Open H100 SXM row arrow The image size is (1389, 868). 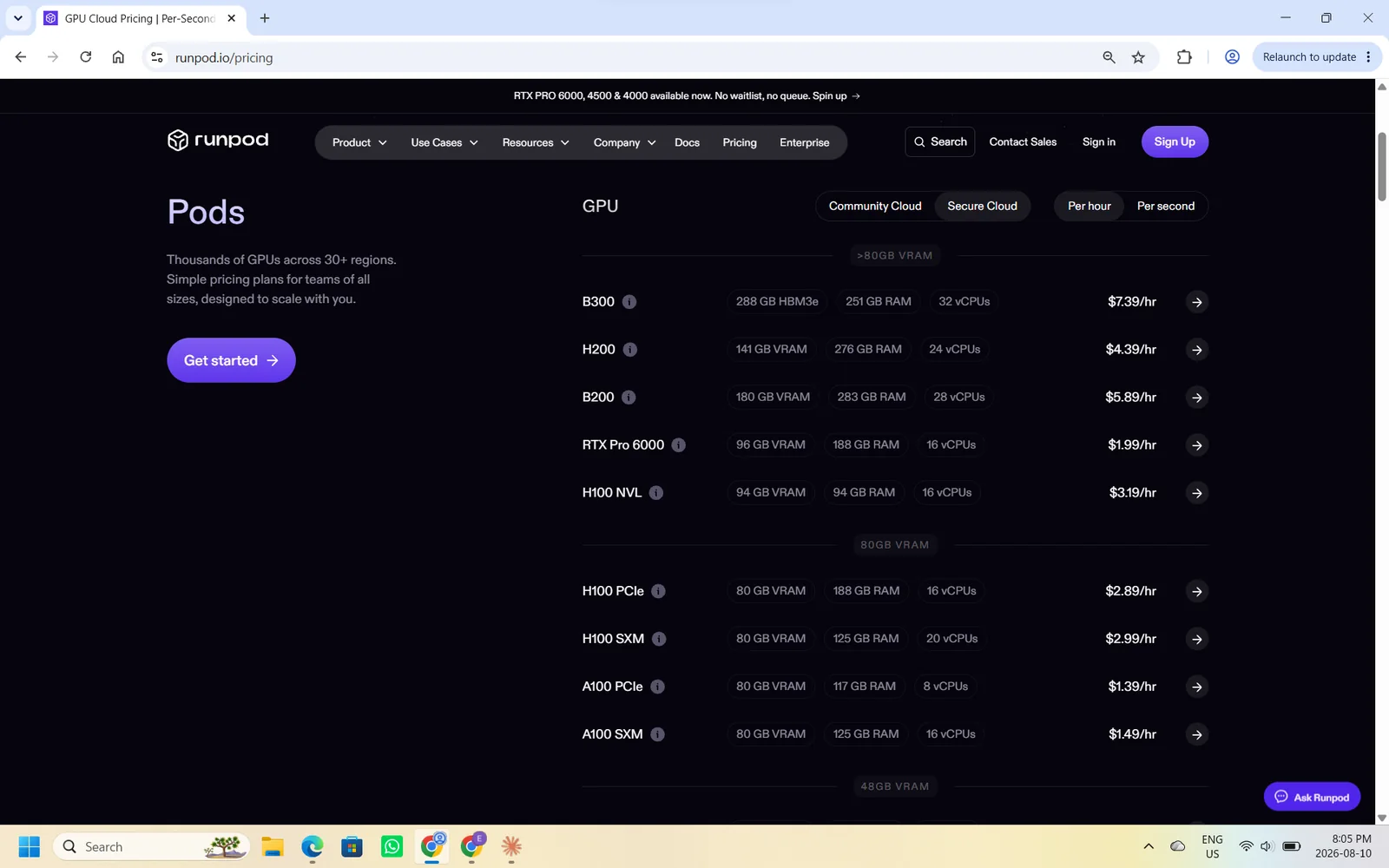click(1197, 639)
